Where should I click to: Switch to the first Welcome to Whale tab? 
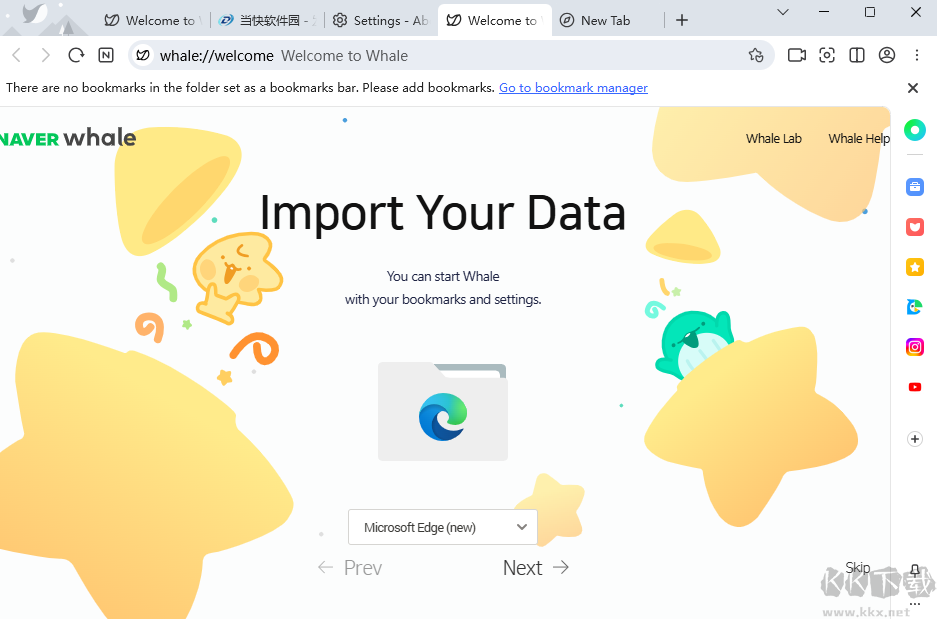[152, 20]
